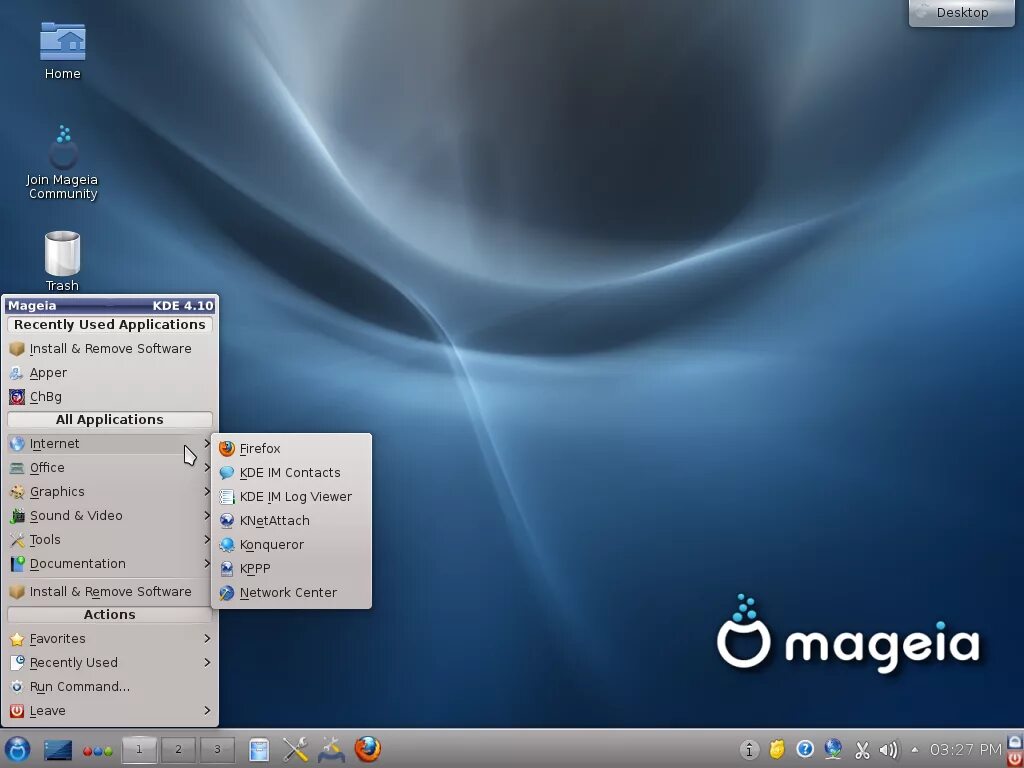This screenshot has height=768, width=1024.
Task: Open Network Center from the Internet submenu
Action: tap(291, 593)
